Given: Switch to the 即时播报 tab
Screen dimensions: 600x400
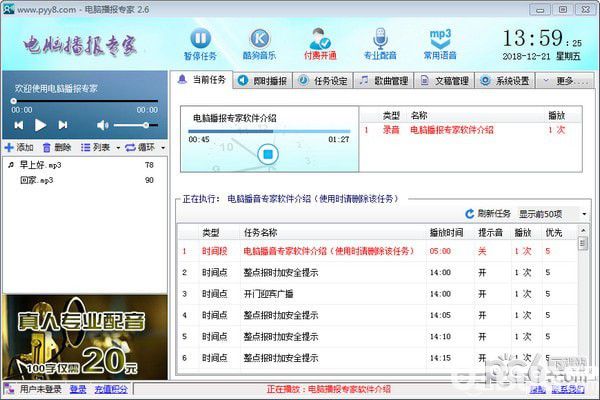Looking at the screenshot, I should 262,81.
